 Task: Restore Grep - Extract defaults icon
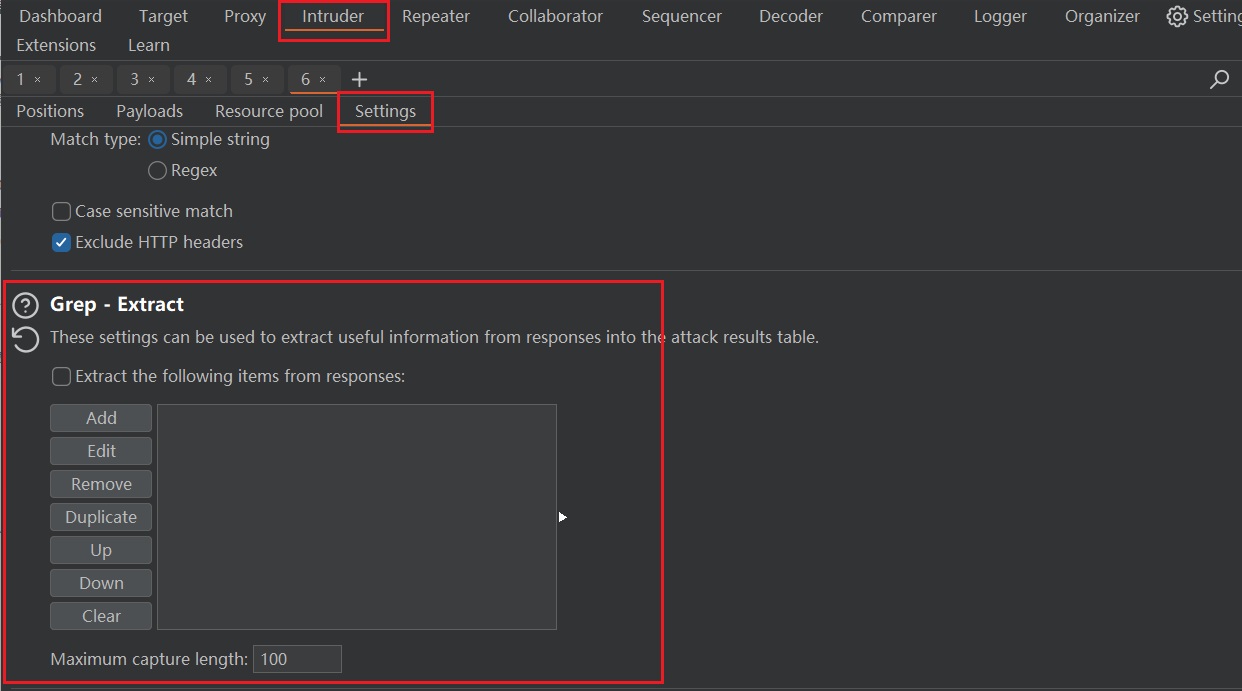pos(25,339)
